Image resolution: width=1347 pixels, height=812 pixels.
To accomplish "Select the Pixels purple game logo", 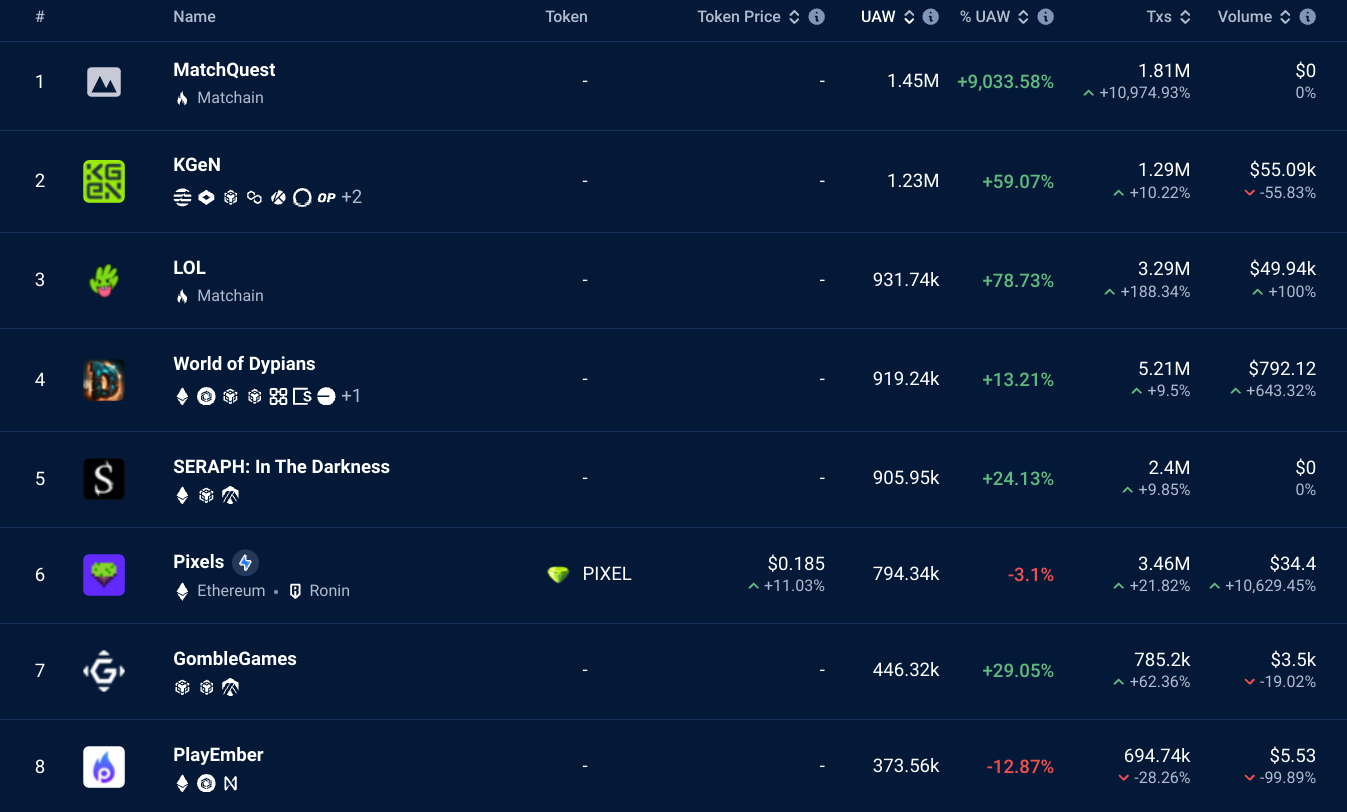I will pyautogui.click(x=104, y=575).
